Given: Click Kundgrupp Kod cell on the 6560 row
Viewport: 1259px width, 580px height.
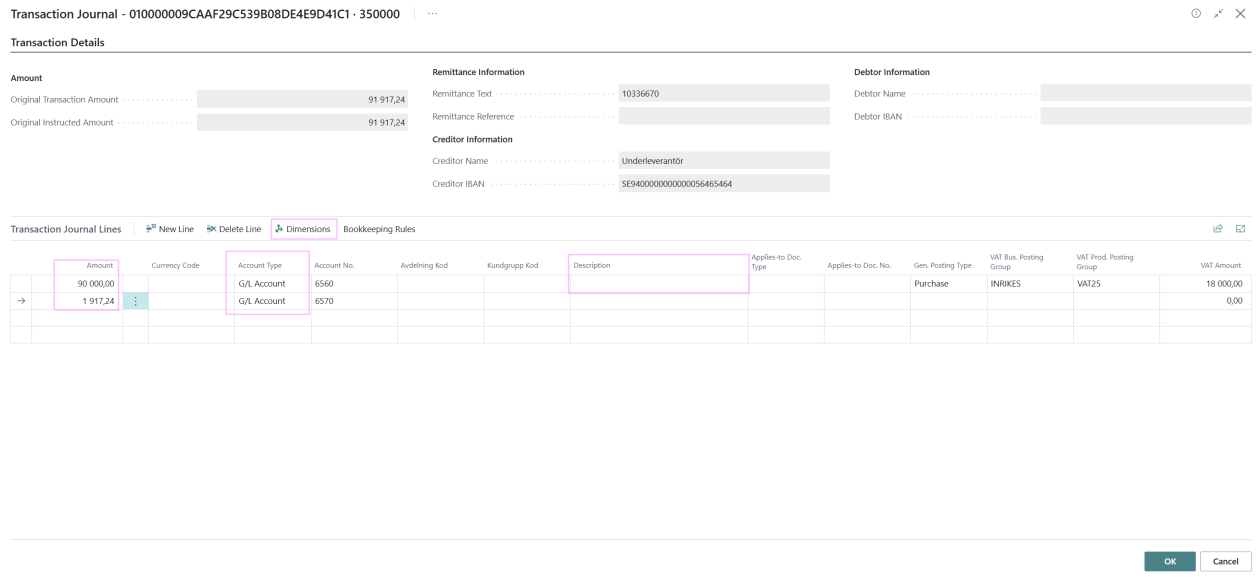Looking at the screenshot, I should pos(526,284).
